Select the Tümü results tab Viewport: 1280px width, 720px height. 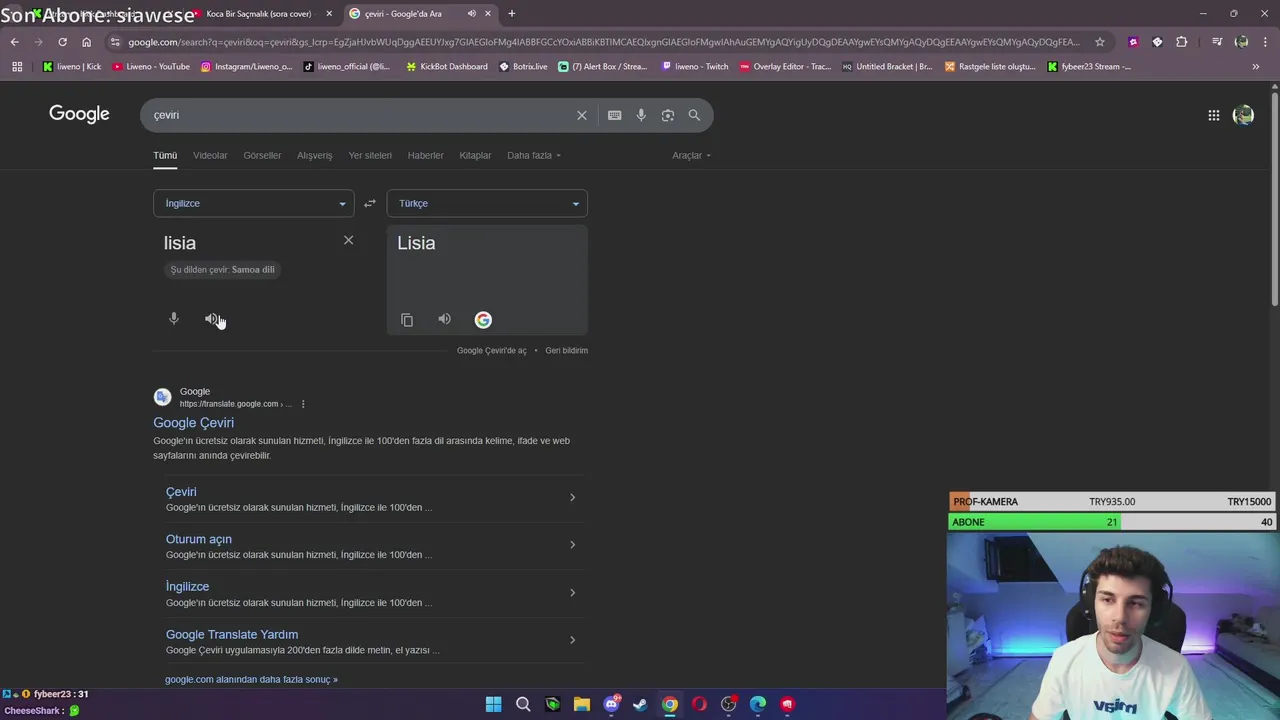[x=165, y=155]
